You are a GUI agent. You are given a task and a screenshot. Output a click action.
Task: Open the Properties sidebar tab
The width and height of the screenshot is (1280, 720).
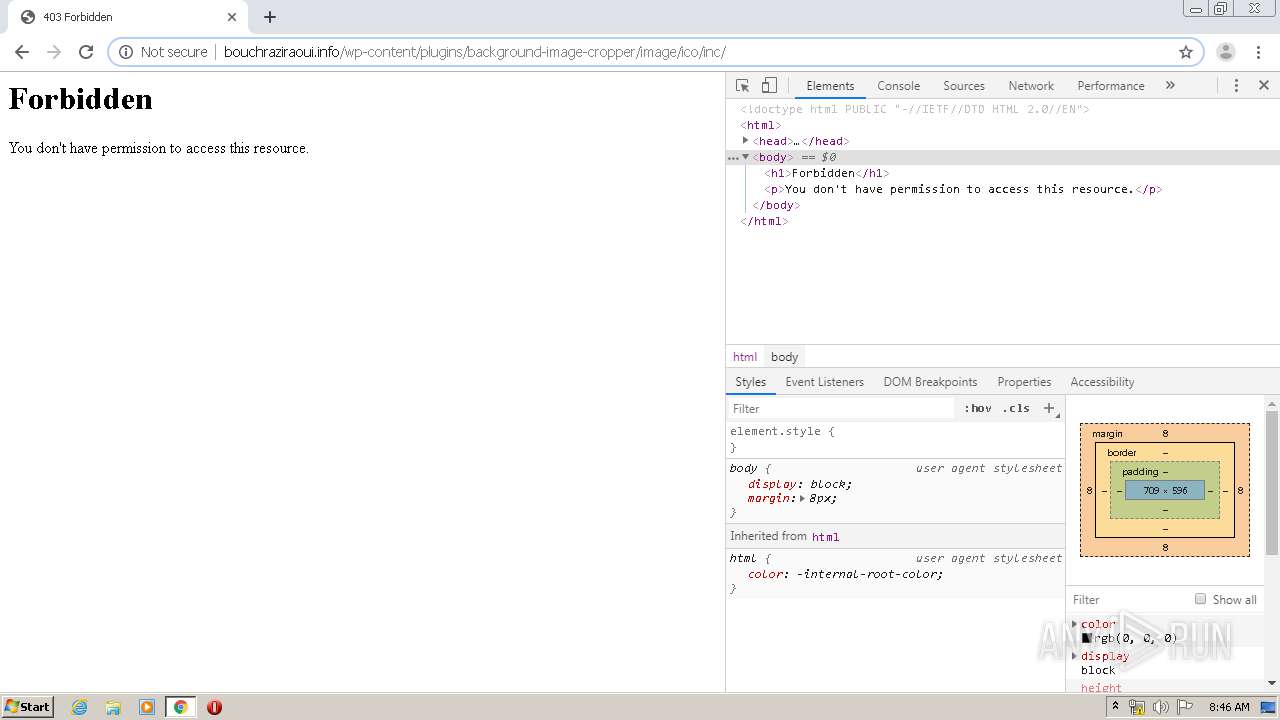pos(1024,382)
